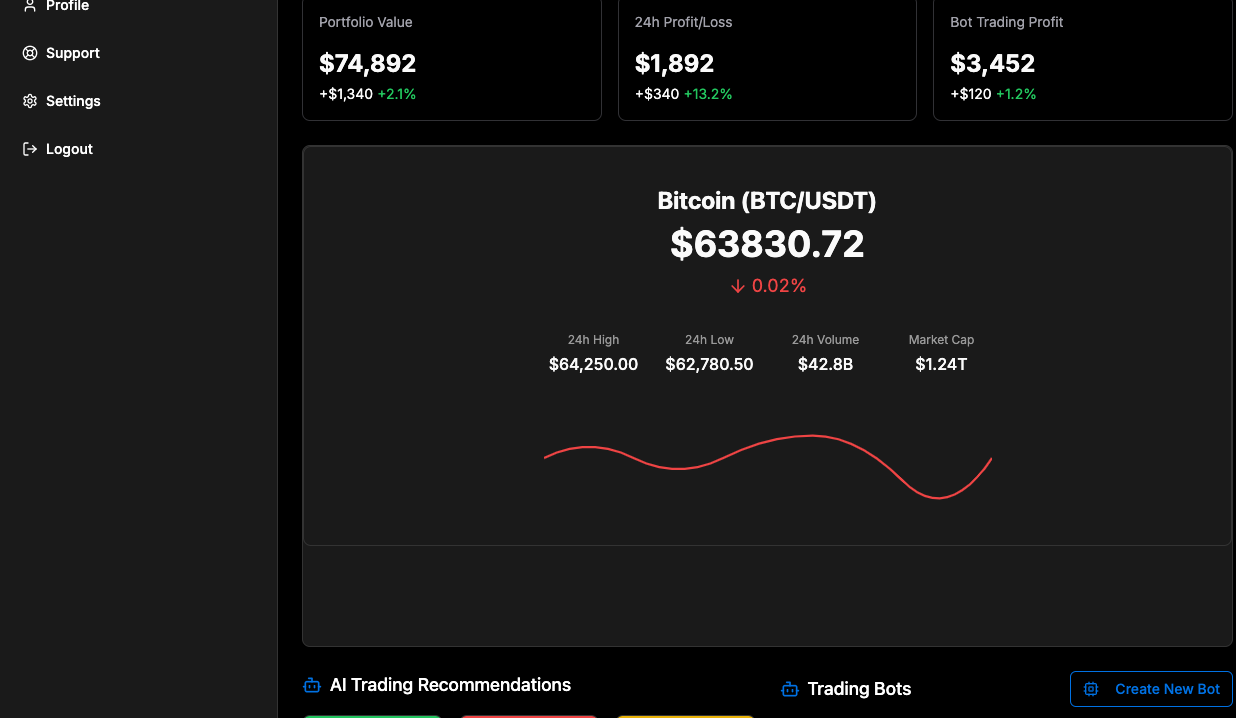1236x718 pixels.
Task: Click the Support lifebuoy icon
Action: (x=30, y=53)
